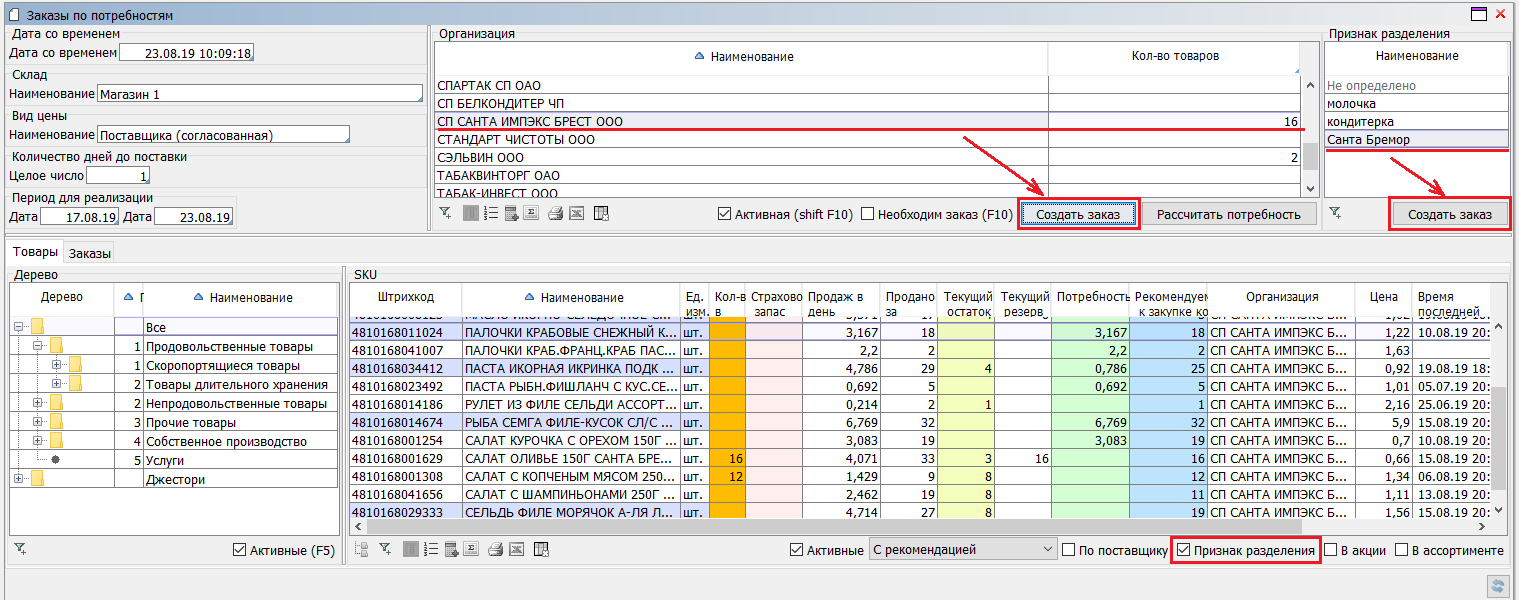Click Создать заказ under Признак разделения panel

click(1449, 215)
